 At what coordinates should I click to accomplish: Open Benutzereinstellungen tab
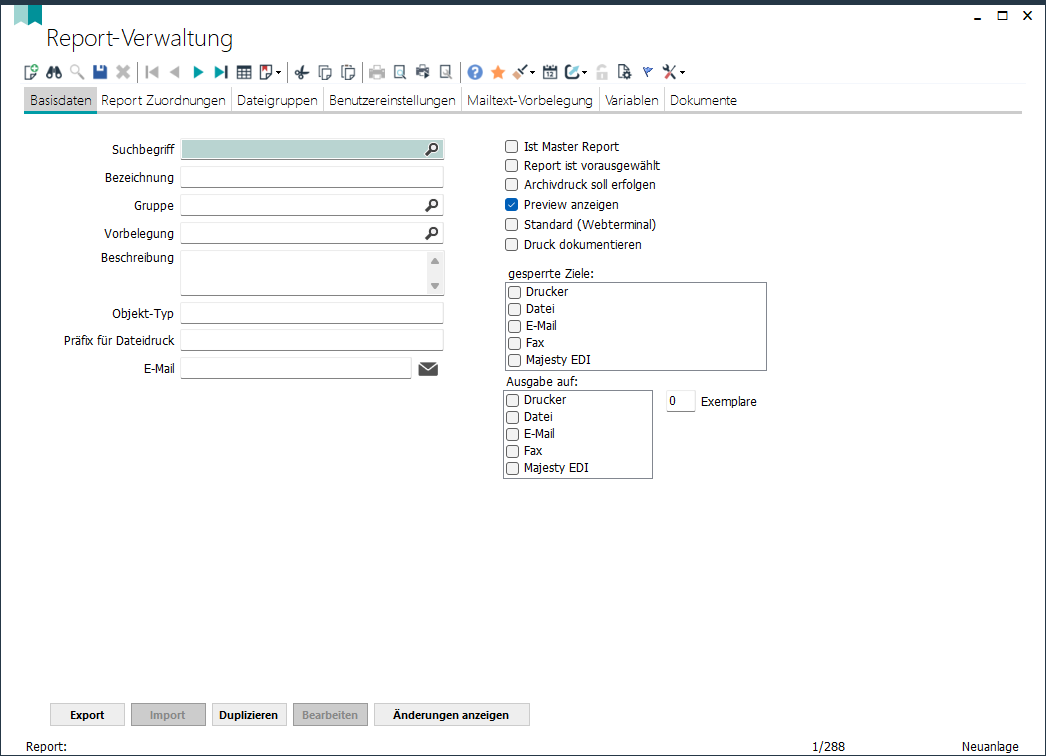[x=392, y=101]
